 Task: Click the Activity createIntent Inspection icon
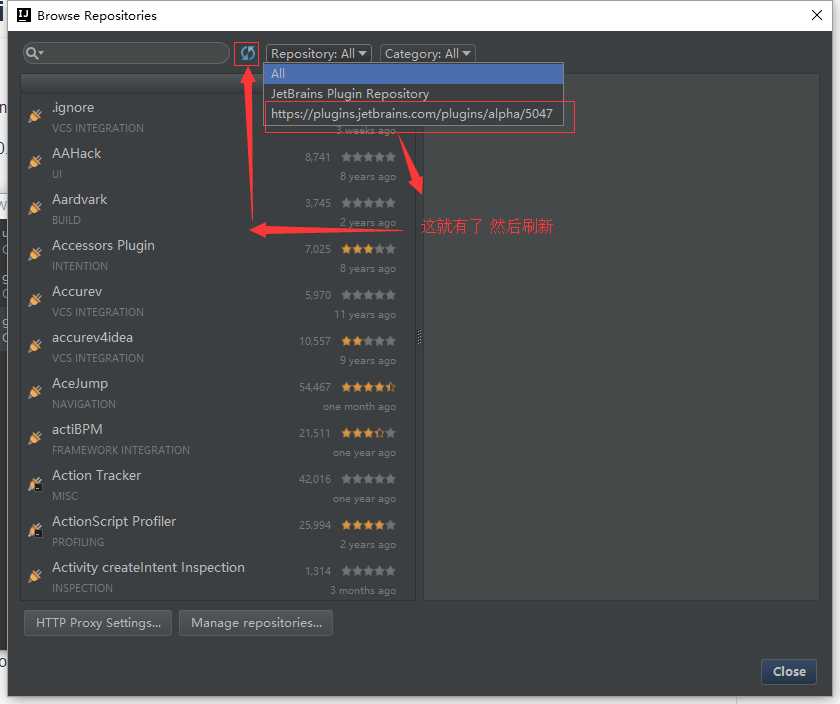[35, 576]
